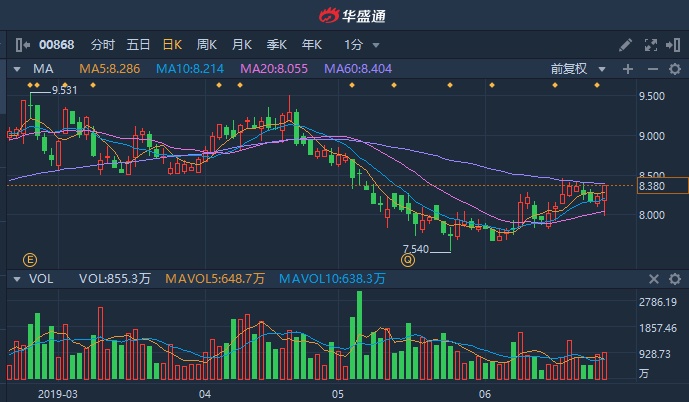Click the stock code 00868

(x=57, y=45)
